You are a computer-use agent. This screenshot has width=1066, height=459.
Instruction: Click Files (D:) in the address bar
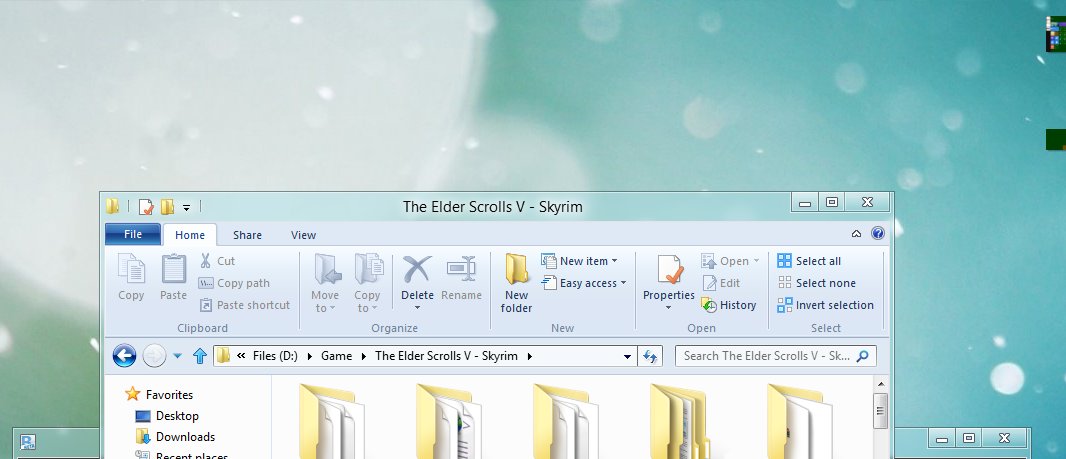[x=275, y=356]
